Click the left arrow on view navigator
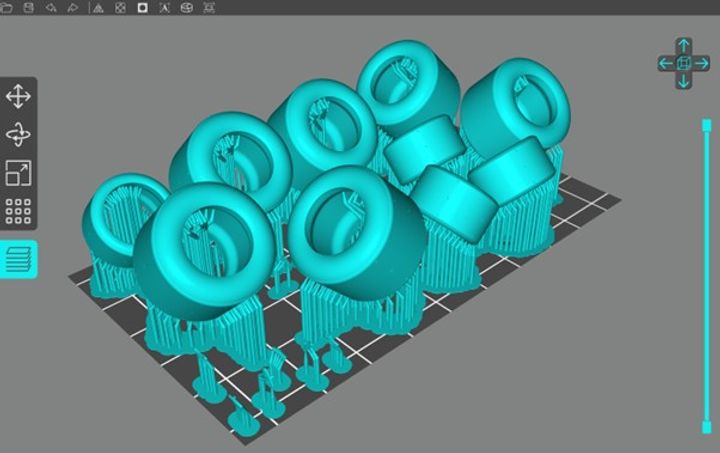720x453 pixels. click(665, 63)
